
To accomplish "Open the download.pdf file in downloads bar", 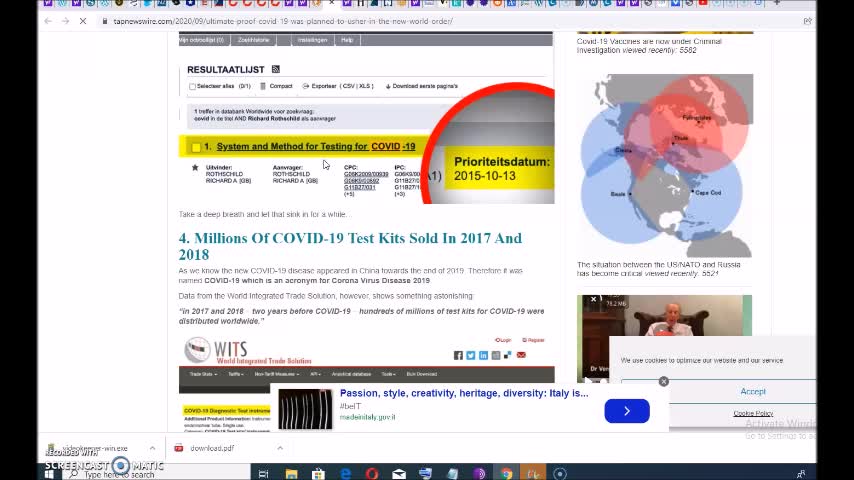I will pos(212,448).
